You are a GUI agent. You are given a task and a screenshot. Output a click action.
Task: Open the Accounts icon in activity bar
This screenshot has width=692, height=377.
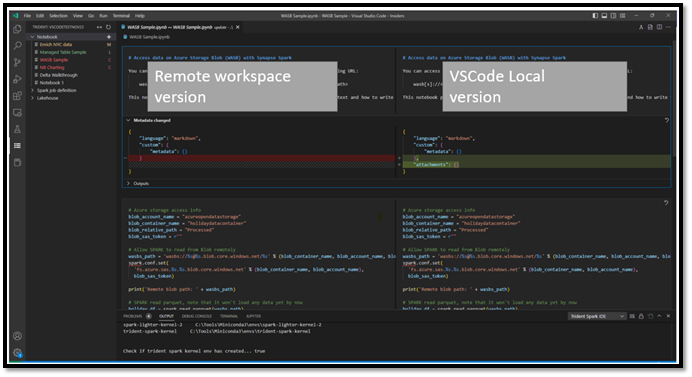click(17, 336)
